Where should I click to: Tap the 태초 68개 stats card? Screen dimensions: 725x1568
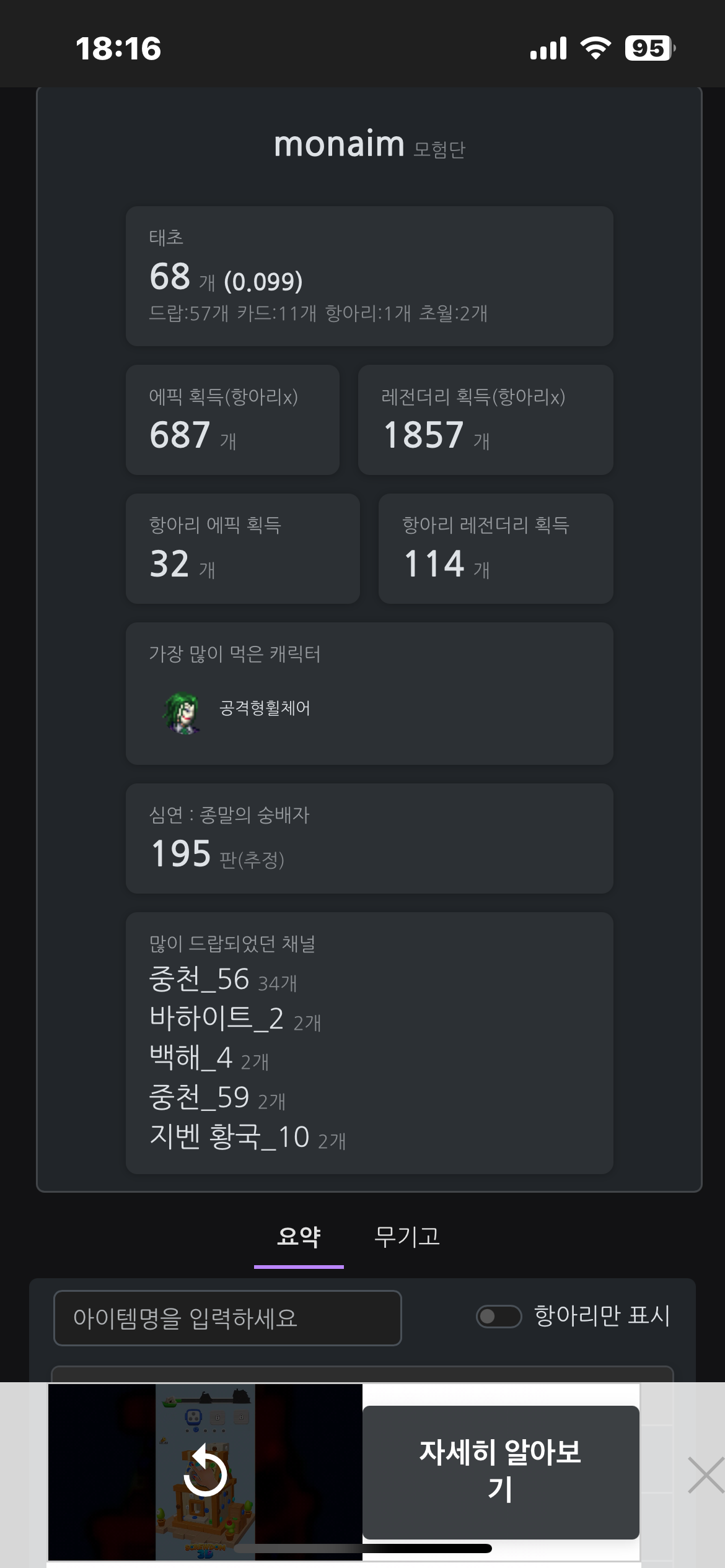coord(369,276)
